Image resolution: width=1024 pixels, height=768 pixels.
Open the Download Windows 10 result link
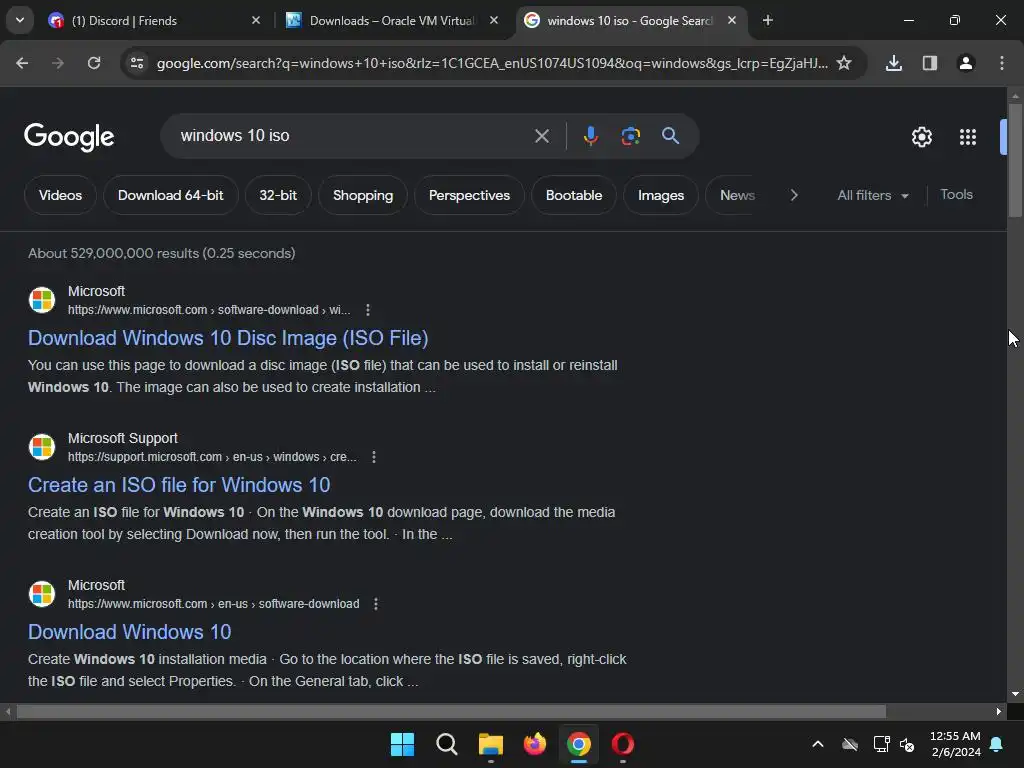[129, 632]
